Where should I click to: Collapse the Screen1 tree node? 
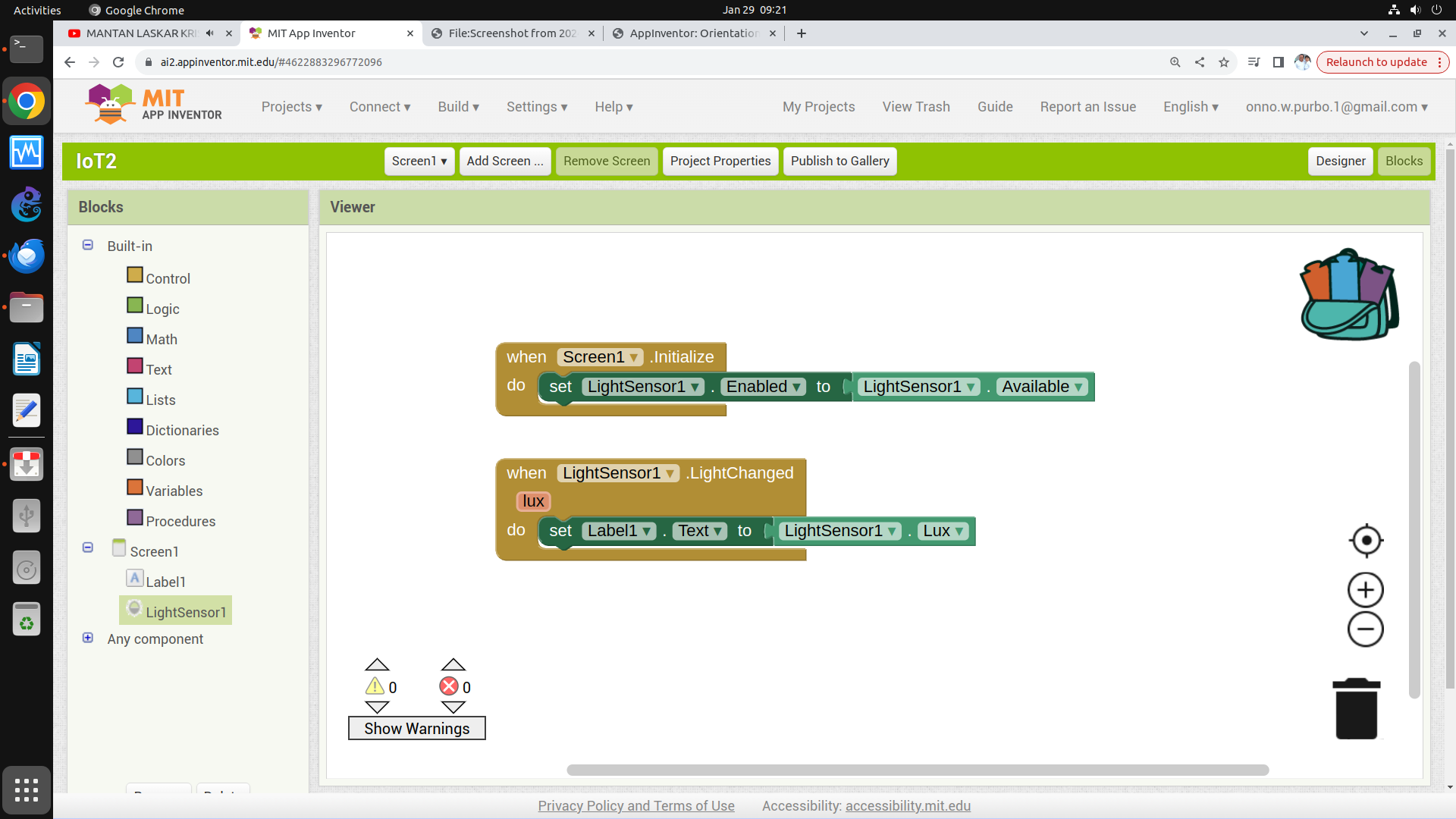88,548
